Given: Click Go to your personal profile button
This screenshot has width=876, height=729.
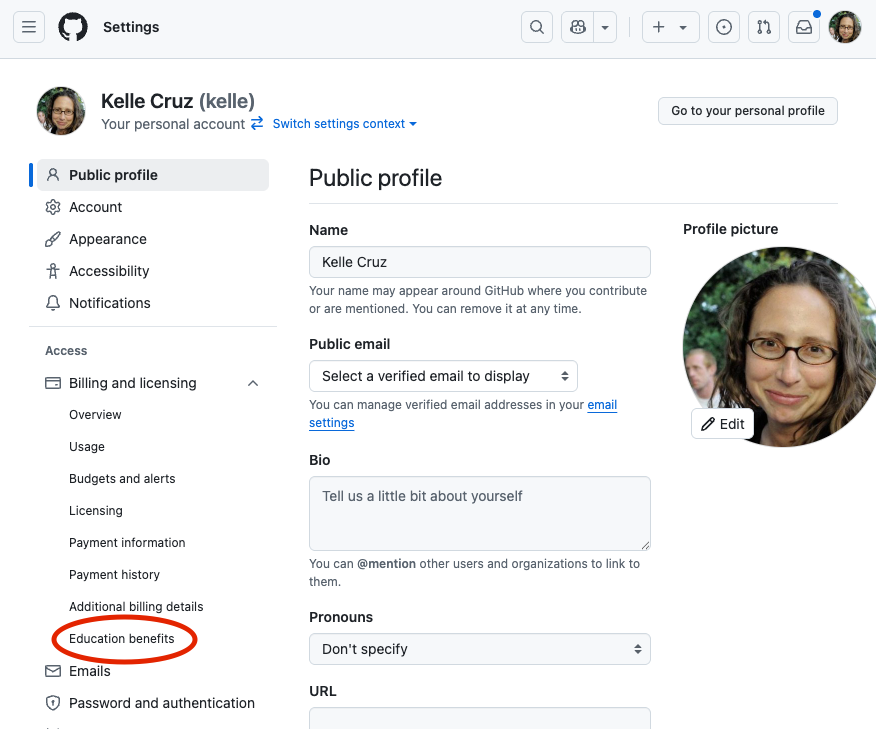Looking at the screenshot, I should pos(748,111).
